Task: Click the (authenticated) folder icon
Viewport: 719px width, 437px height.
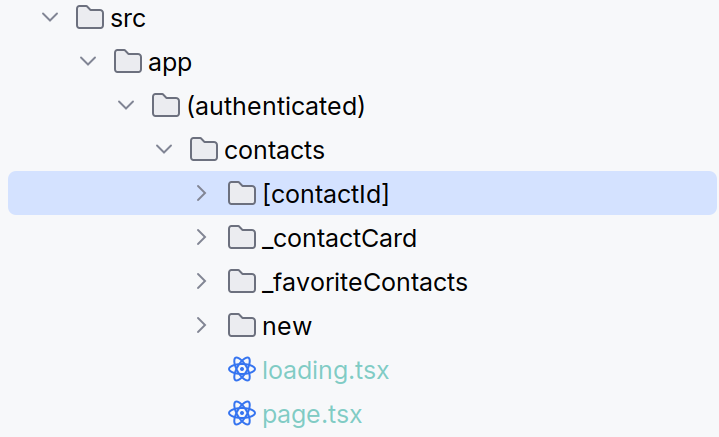Action: (166, 105)
